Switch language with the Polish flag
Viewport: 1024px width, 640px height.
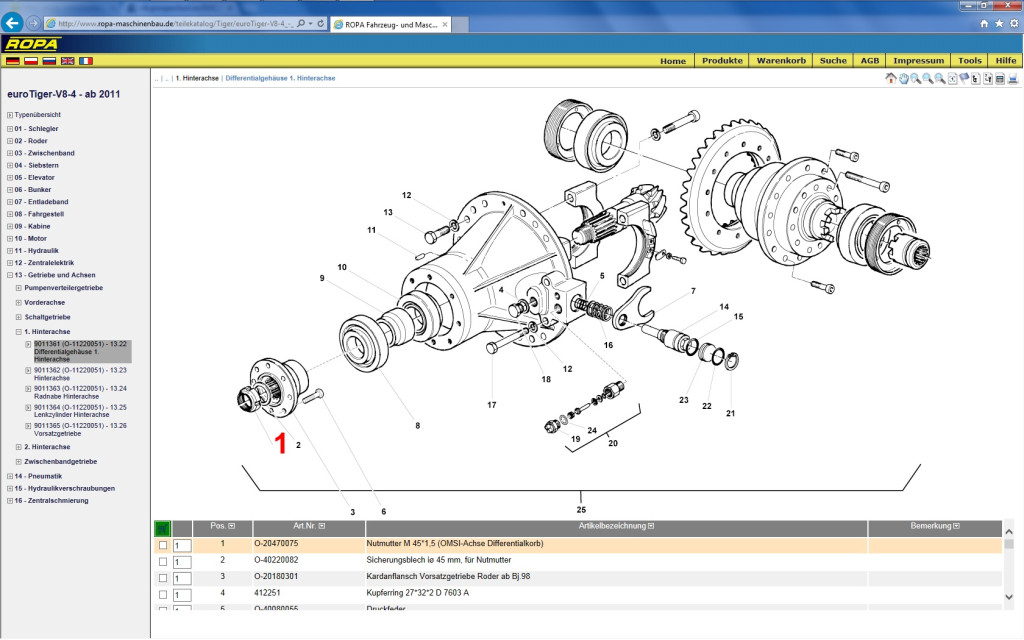[31, 61]
